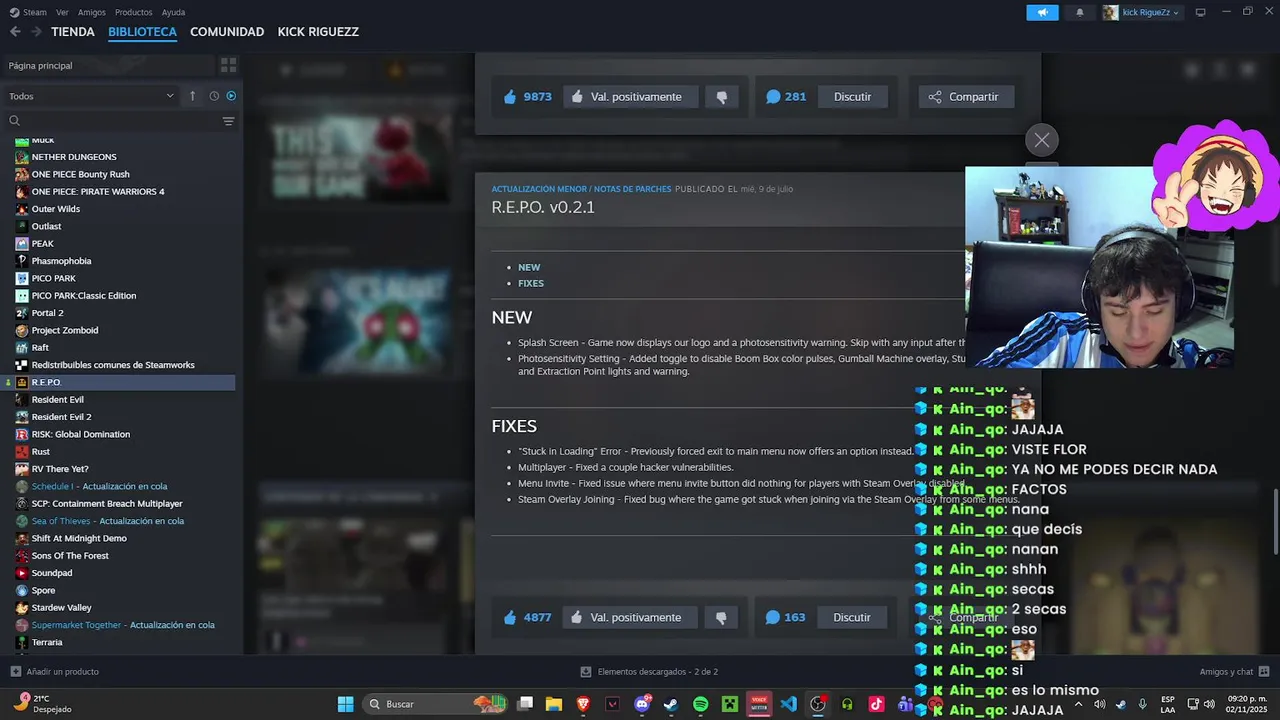This screenshot has width=1280, height=720.
Task: Open downloads Elementos descargados status
Action: 649,672
